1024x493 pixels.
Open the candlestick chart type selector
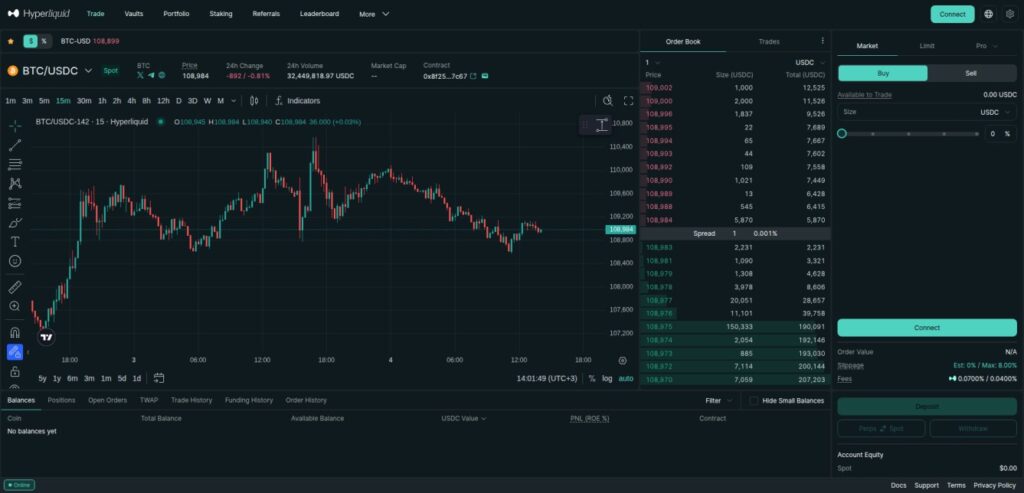254,101
